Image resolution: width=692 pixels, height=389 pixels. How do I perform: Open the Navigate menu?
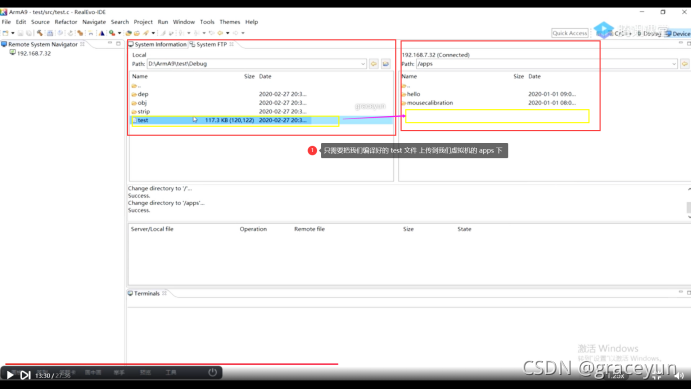tap(94, 22)
